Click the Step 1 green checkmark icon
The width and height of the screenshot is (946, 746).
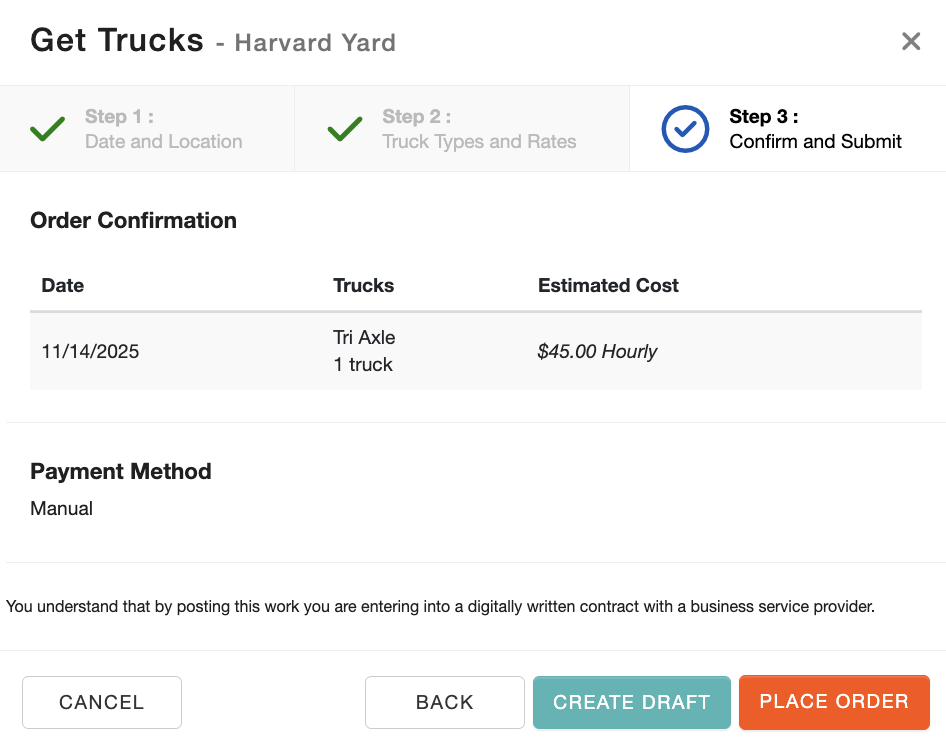(47, 129)
